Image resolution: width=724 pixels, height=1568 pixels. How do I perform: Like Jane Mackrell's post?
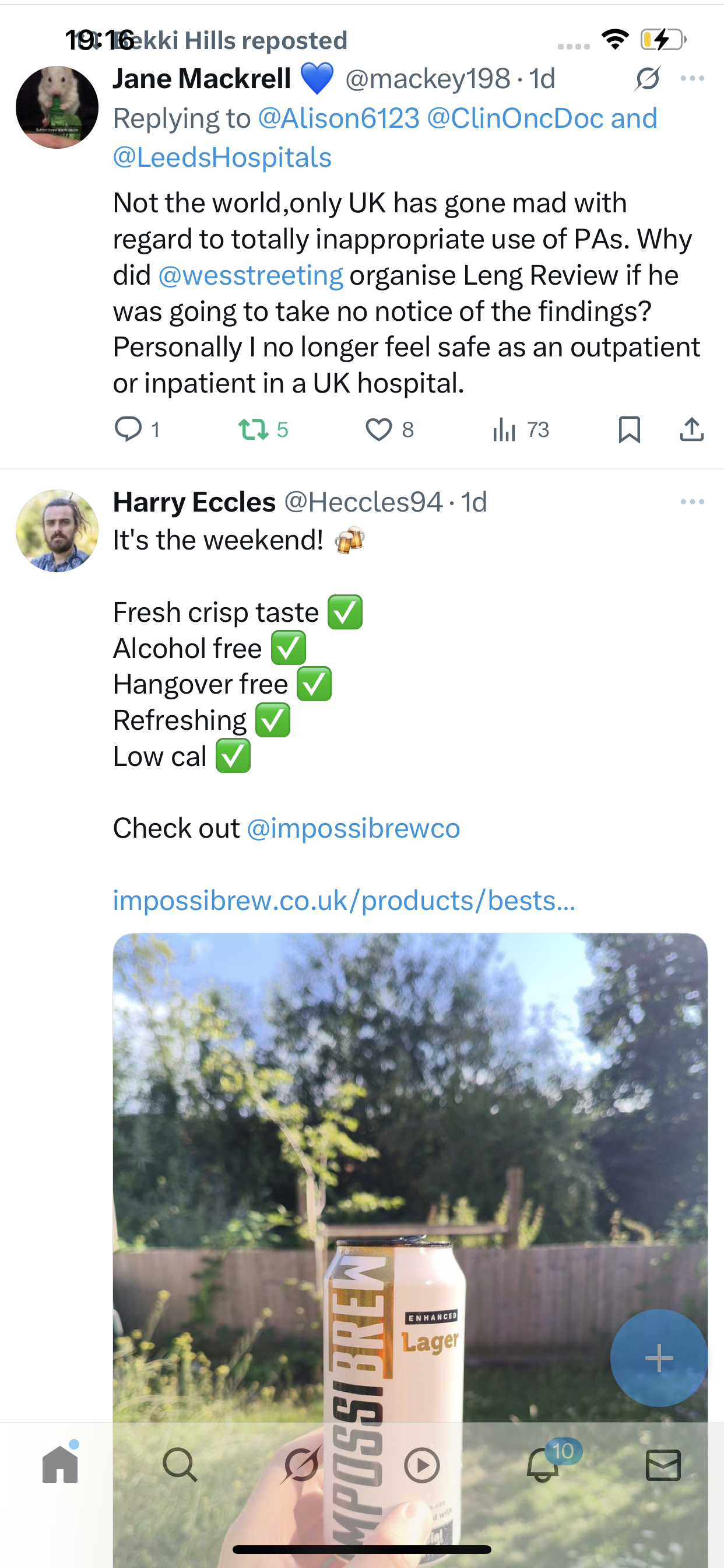point(378,429)
